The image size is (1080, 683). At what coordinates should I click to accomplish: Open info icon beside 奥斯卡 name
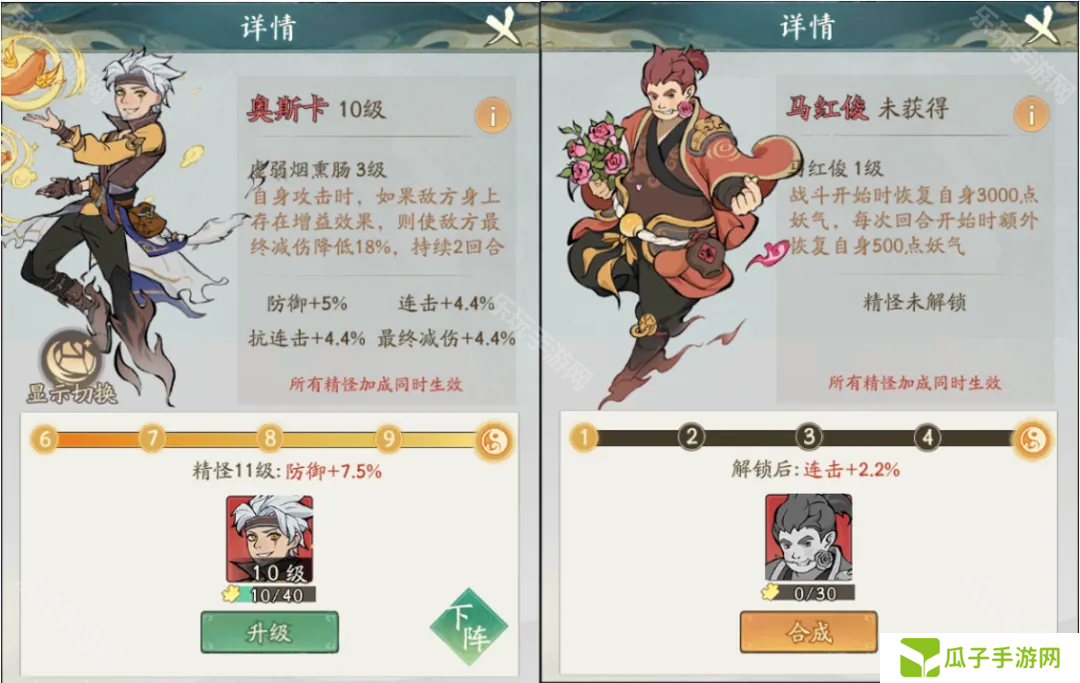point(492,116)
